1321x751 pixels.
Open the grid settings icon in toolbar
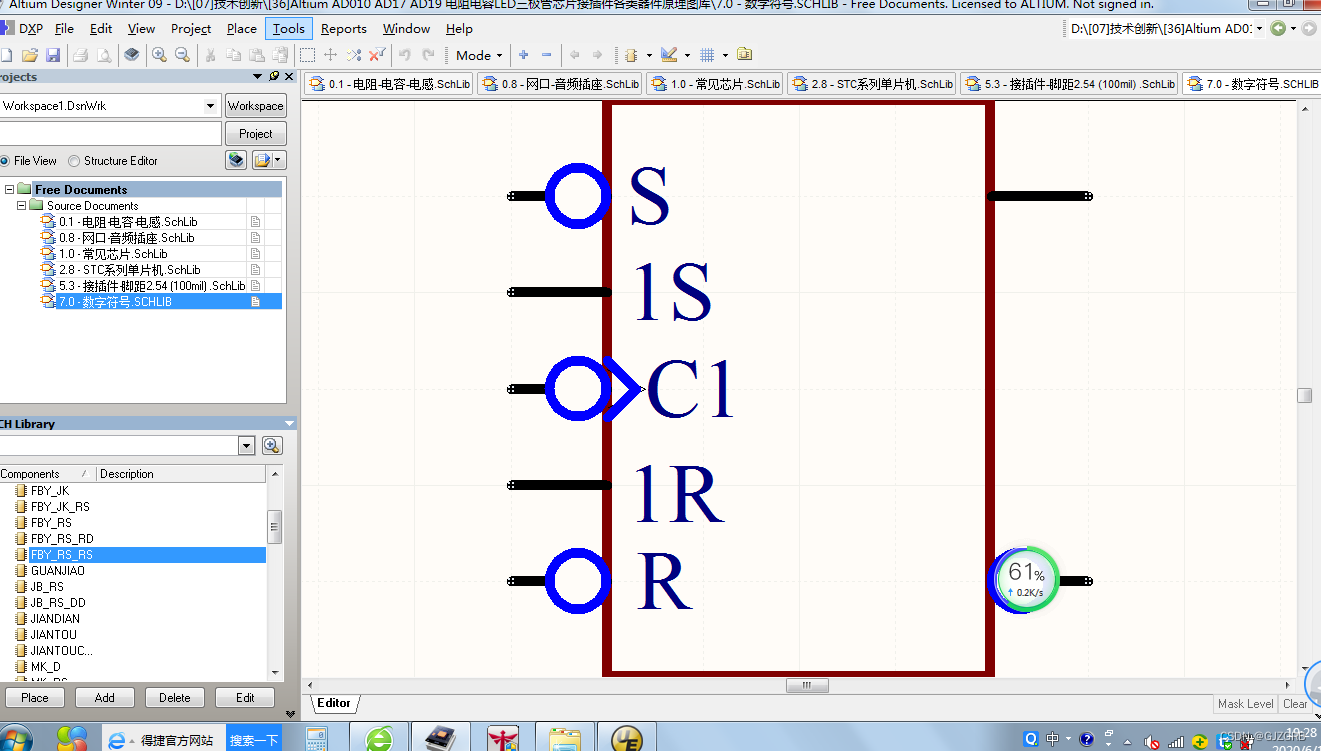pos(707,55)
